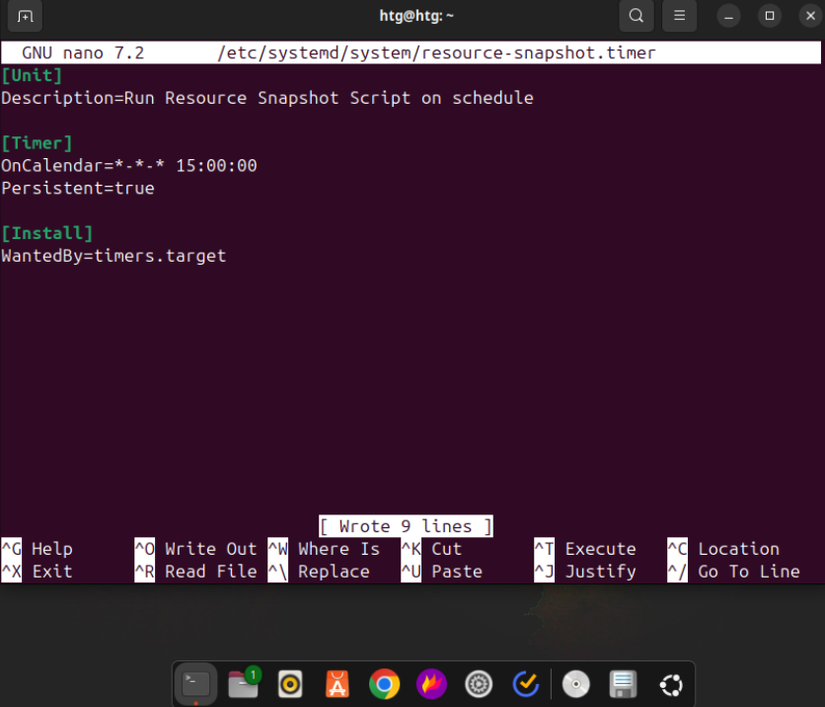Viewport: 825px width, 707px height.
Task: Launch Google Chrome from the dock
Action: click(385, 684)
